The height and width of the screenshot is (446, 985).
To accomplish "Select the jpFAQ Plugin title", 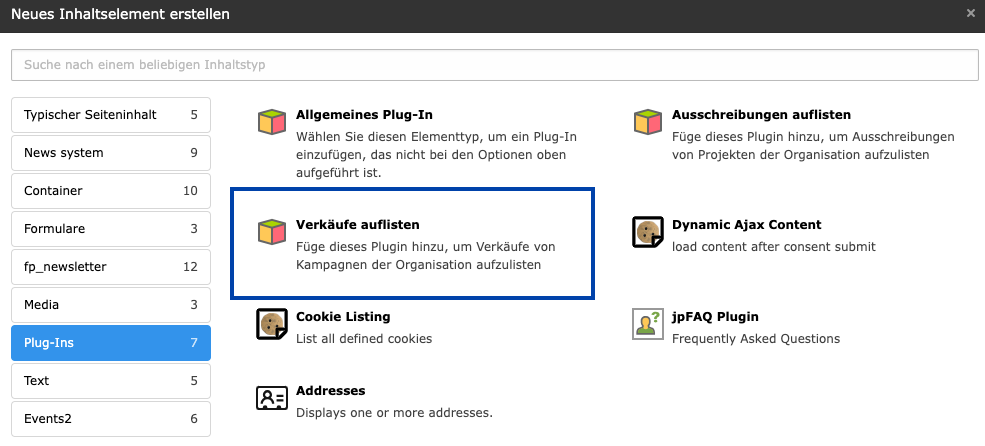I will coord(715,317).
